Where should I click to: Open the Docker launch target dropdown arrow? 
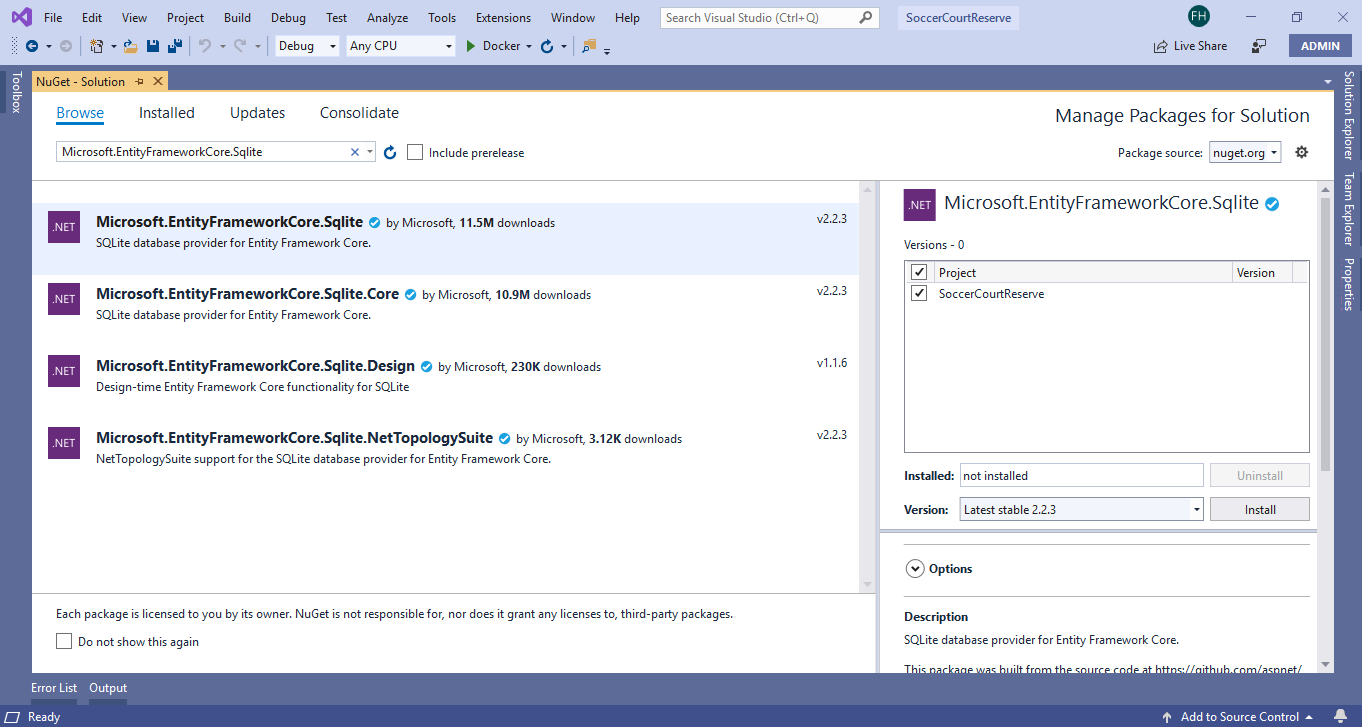[x=528, y=46]
